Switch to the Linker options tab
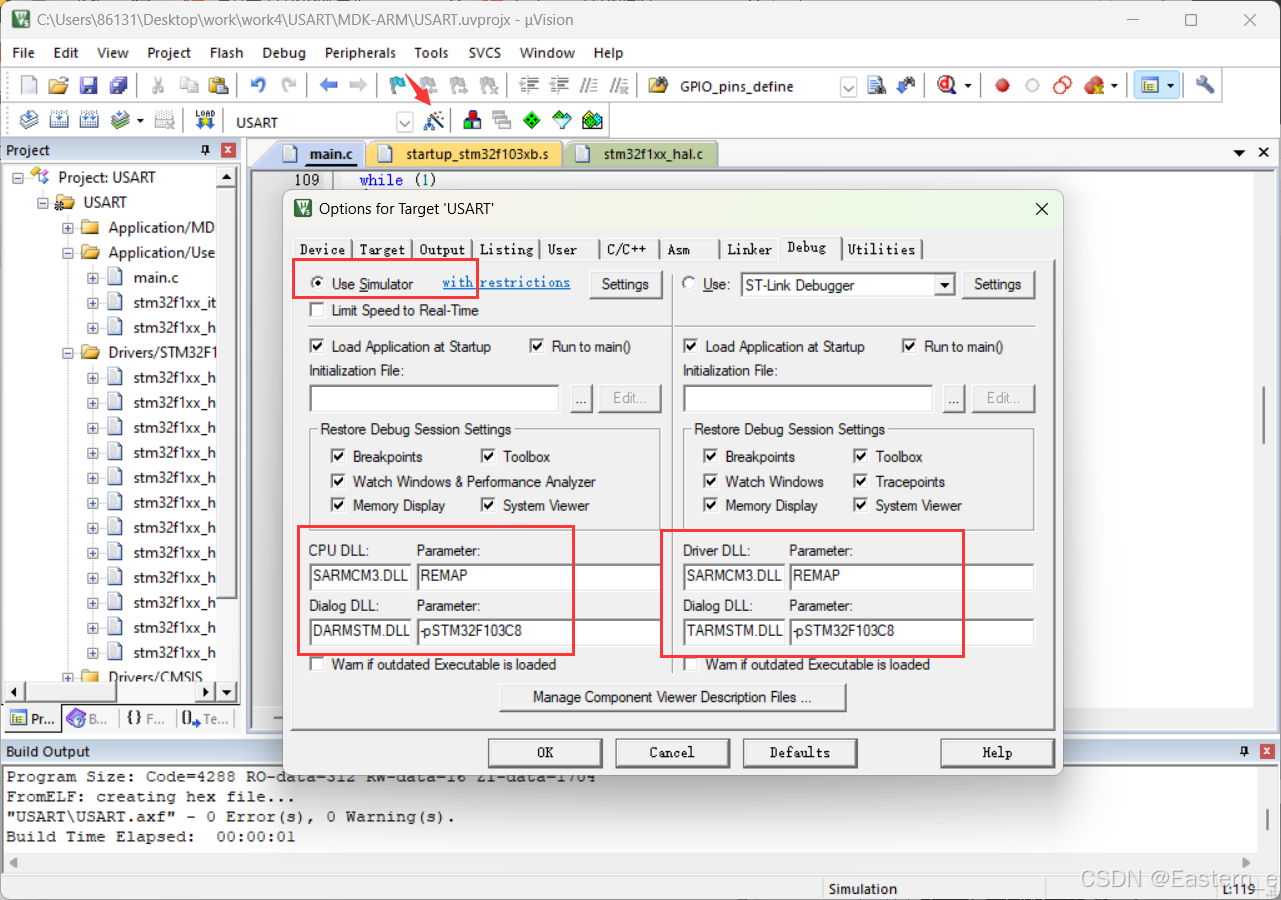 [750, 249]
